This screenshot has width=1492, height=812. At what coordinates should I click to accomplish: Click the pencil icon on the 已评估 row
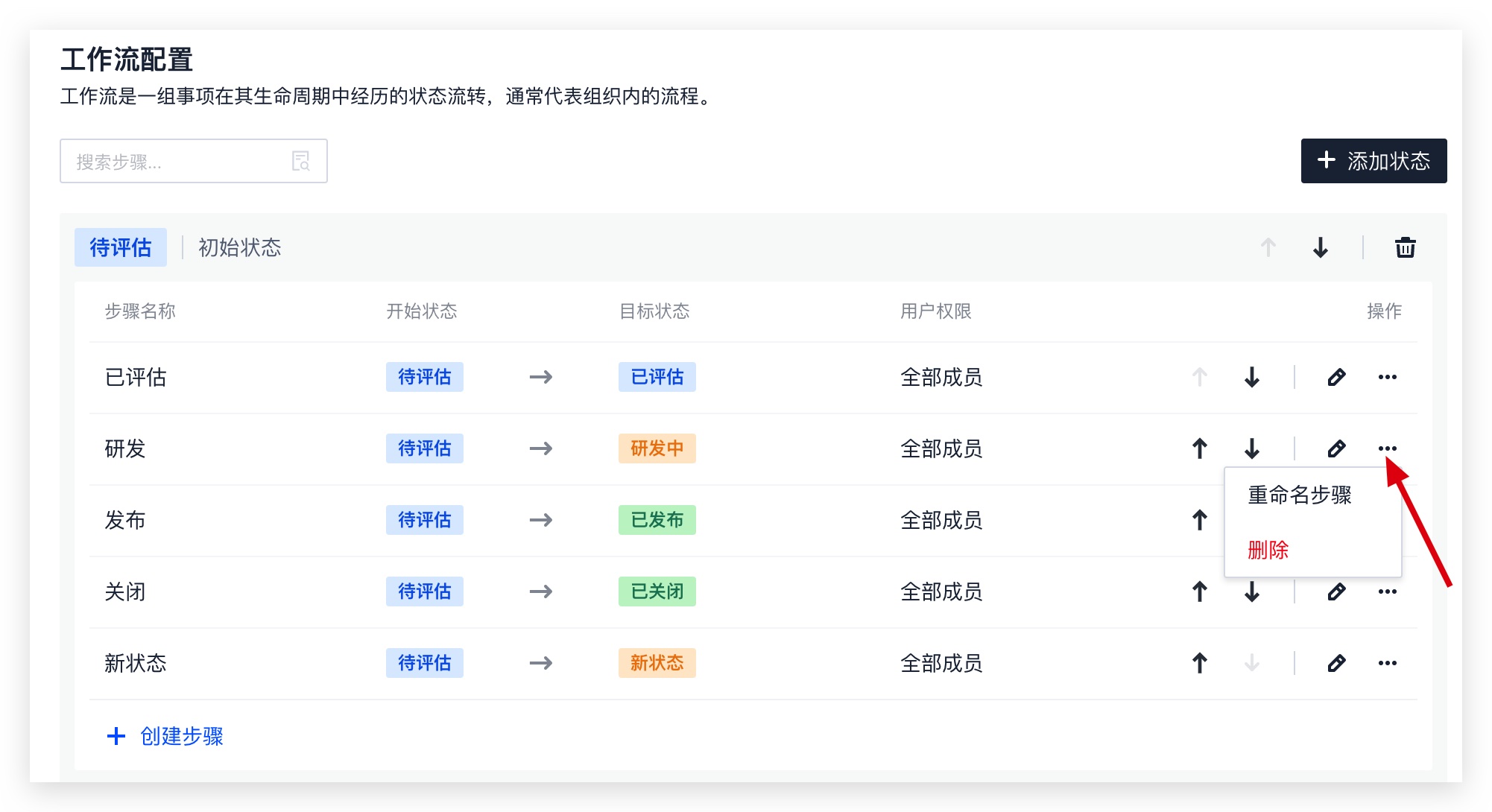click(1336, 378)
